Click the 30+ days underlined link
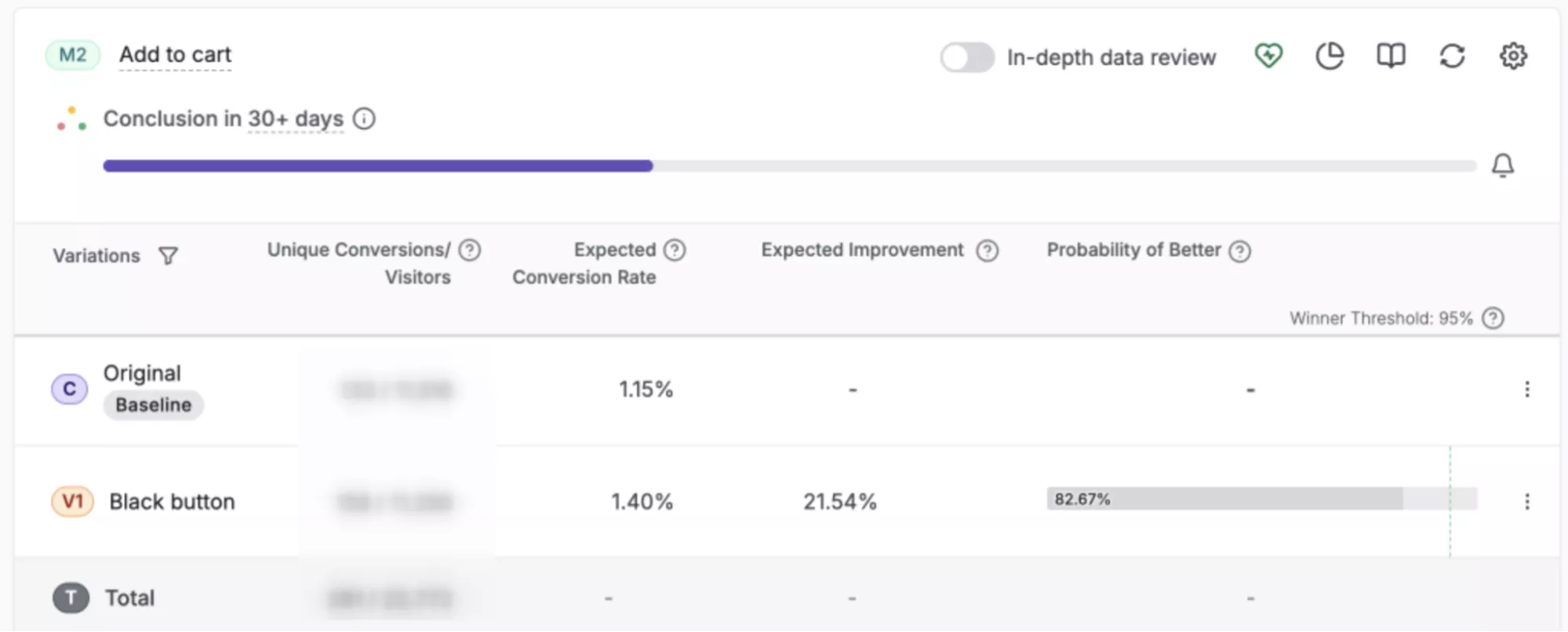Image resolution: width=1568 pixels, height=632 pixels. [x=296, y=119]
